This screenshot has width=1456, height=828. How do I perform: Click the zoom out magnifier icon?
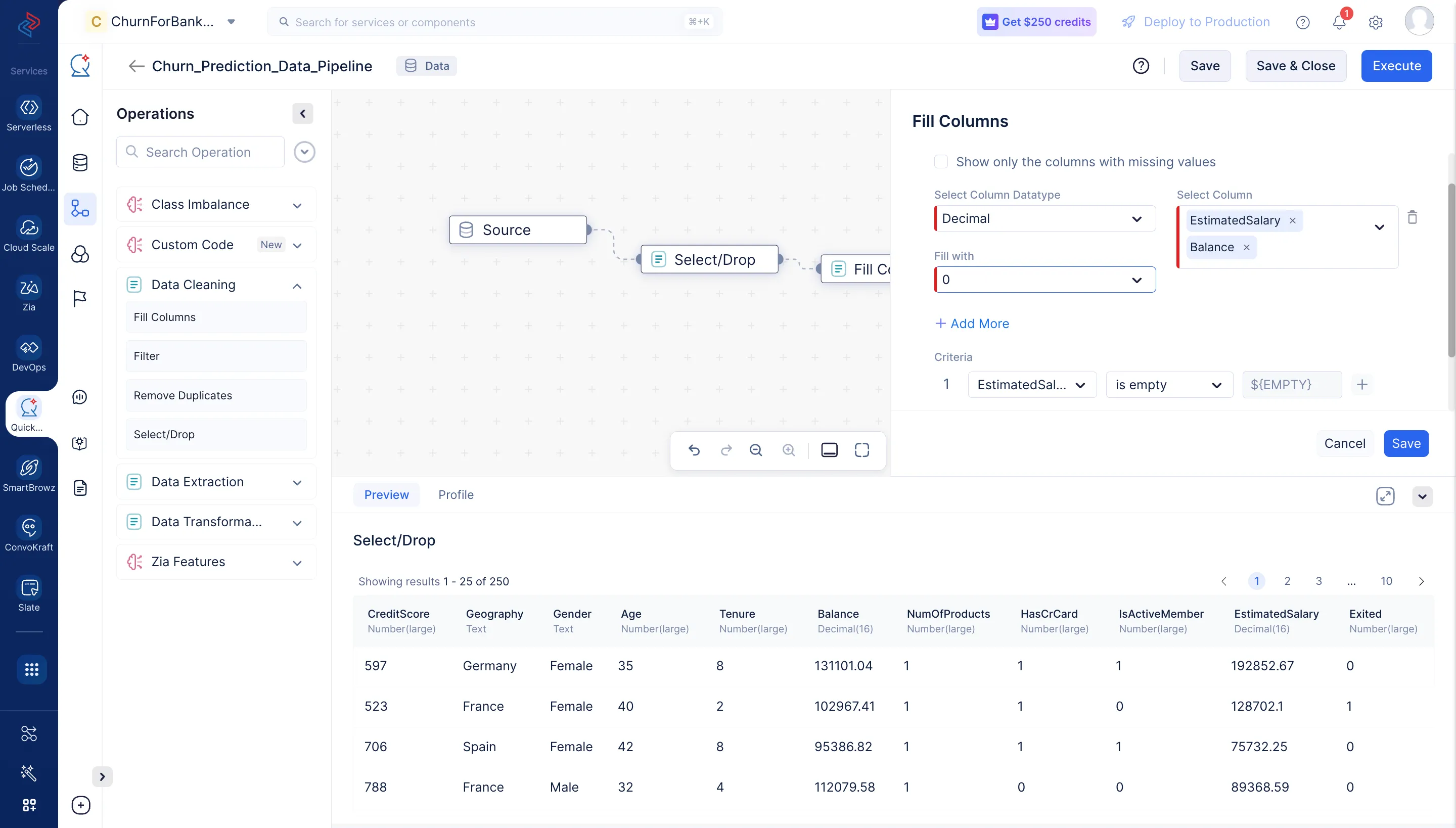coord(755,450)
